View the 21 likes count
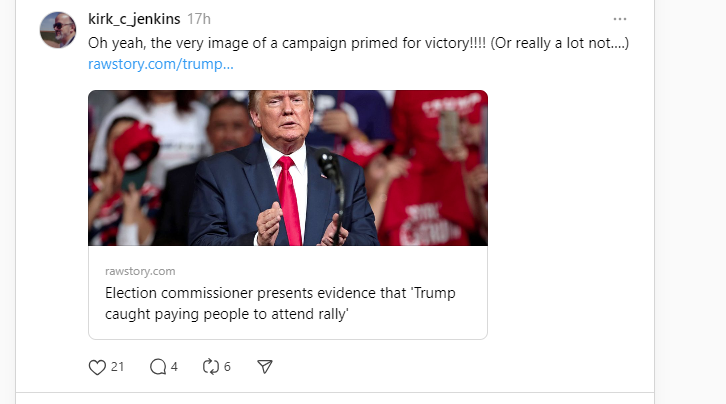 (x=118, y=367)
